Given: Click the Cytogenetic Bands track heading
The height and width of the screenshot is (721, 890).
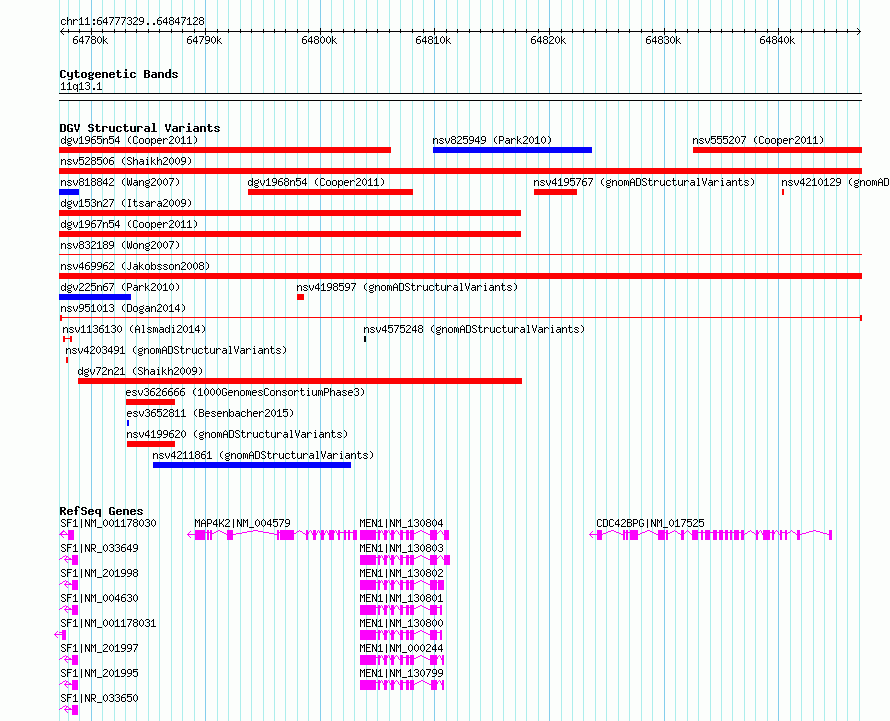Looking at the screenshot, I should pos(119,74).
